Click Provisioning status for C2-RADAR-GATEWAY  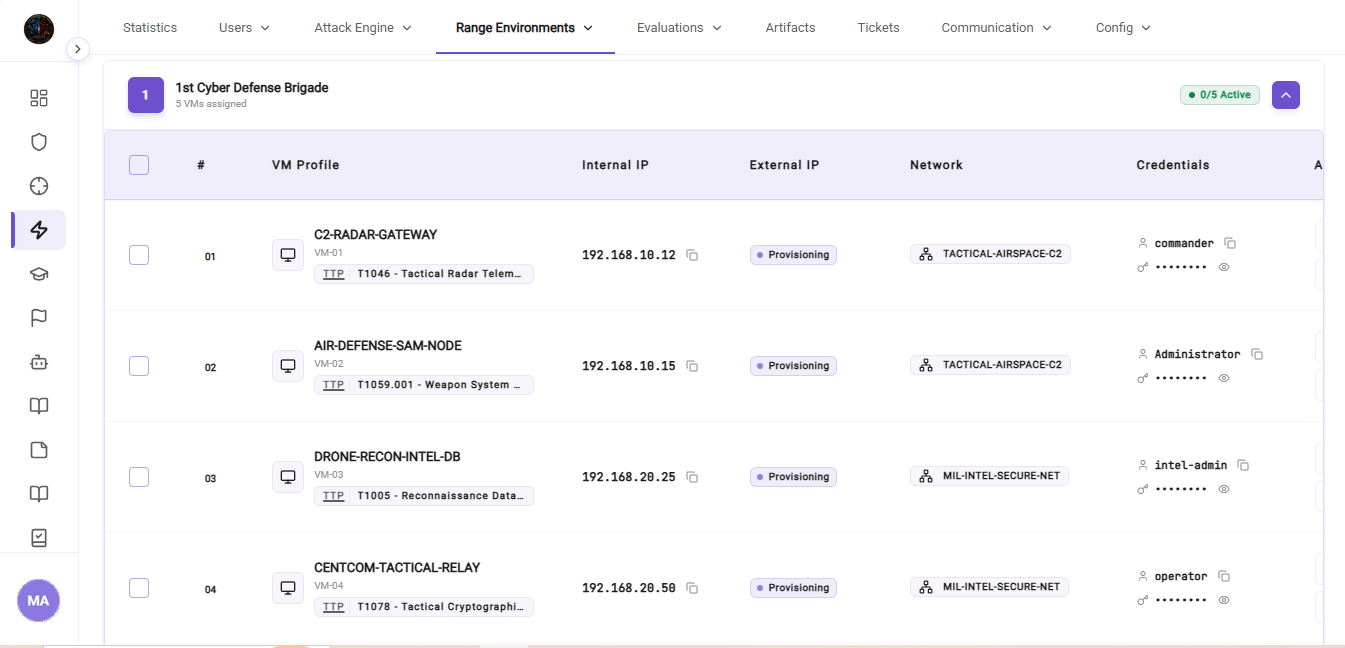[793, 255]
